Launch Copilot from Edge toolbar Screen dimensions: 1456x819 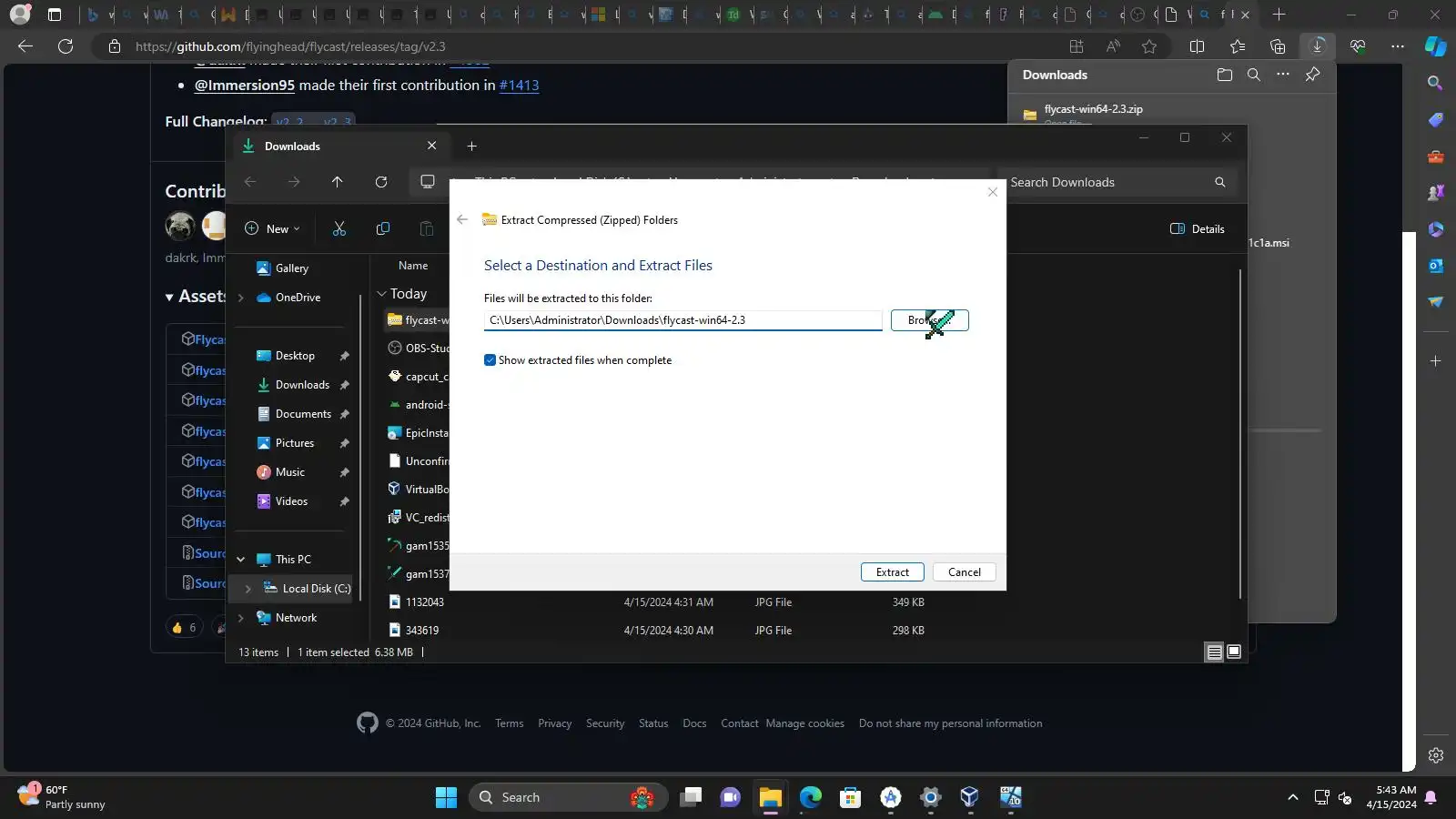click(x=1436, y=45)
